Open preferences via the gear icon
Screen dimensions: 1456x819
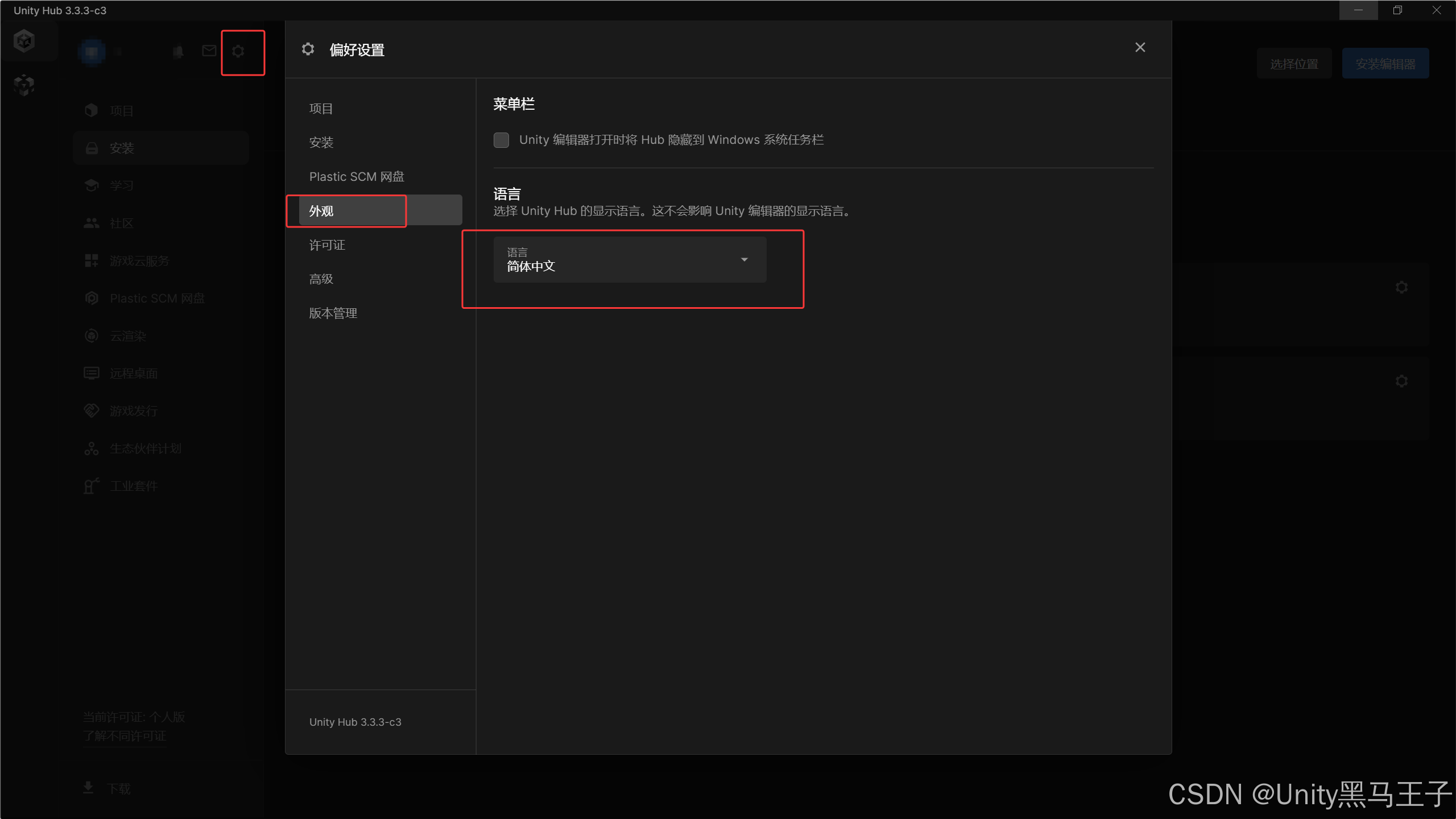click(238, 51)
